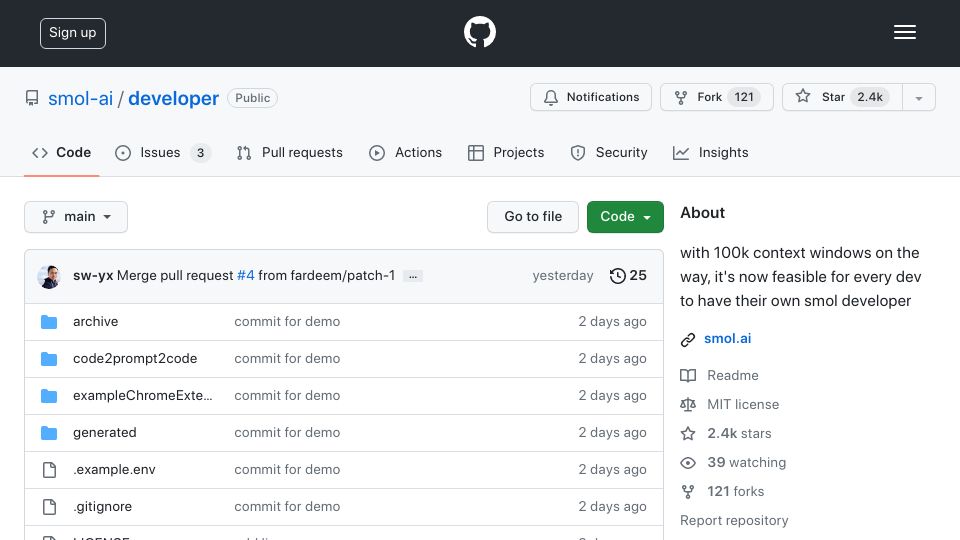
Task: Click the repository icon beside smol-ai
Action: pyautogui.click(x=32, y=98)
